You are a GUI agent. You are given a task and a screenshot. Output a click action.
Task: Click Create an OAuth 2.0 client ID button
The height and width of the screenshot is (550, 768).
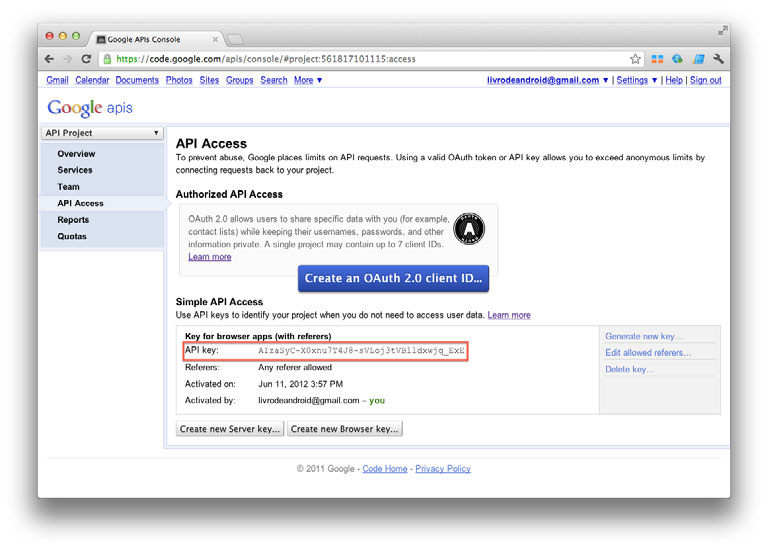[393, 278]
